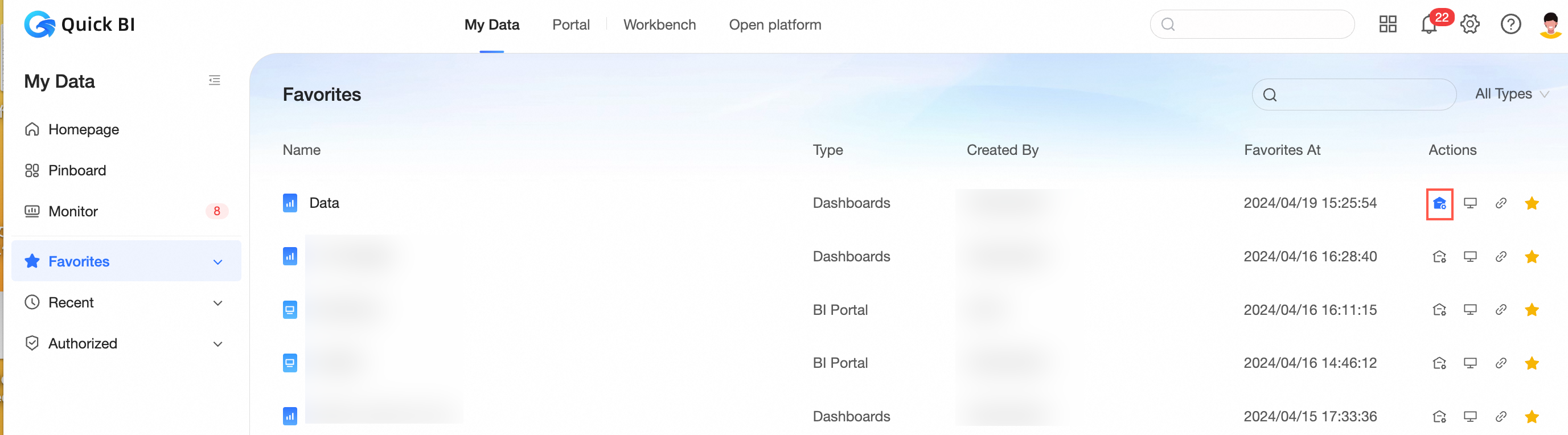The height and width of the screenshot is (435, 1568).
Task: Click the monitor icon in Data row
Action: tap(1470, 203)
